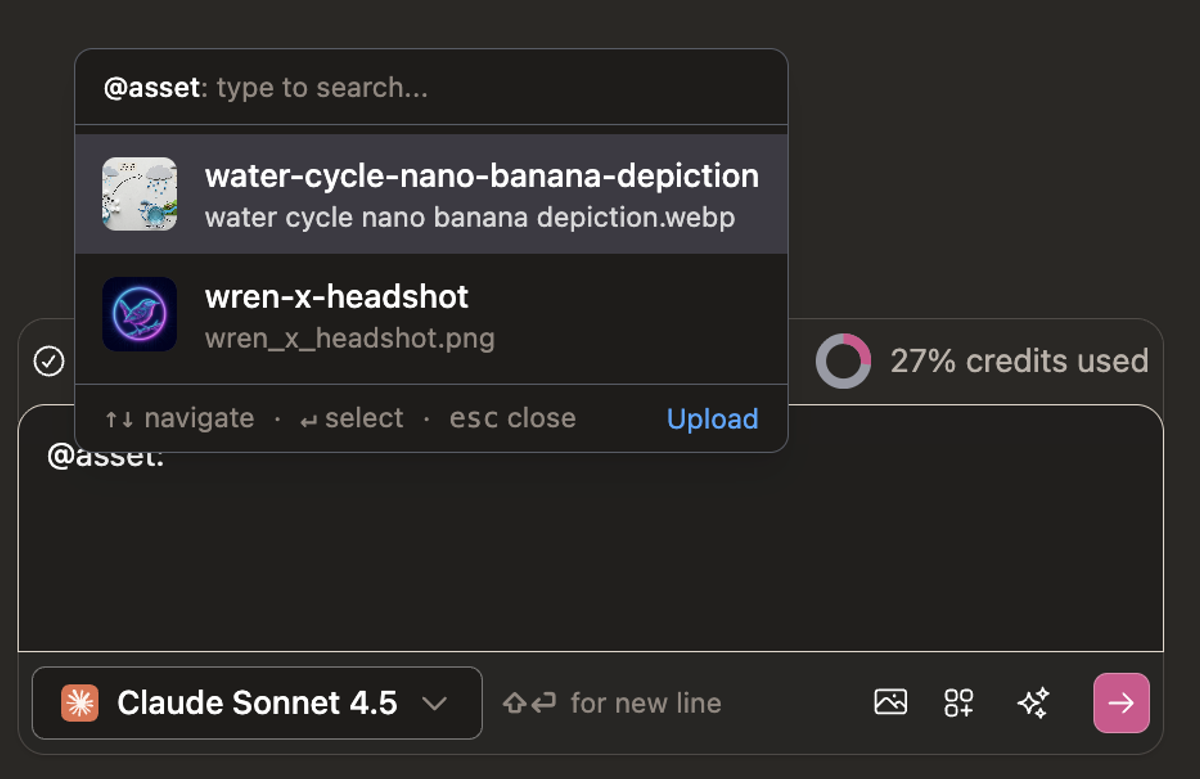The height and width of the screenshot is (779, 1200).
Task: Click the wren-x-headshot asset thumbnail icon
Action: click(x=139, y=314)
